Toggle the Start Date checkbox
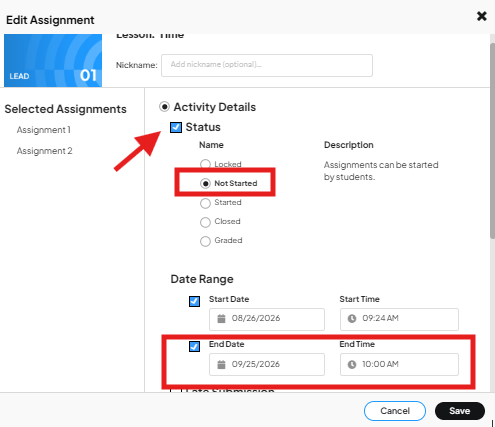This screenshot has height=427, width=495. (194, 301)
